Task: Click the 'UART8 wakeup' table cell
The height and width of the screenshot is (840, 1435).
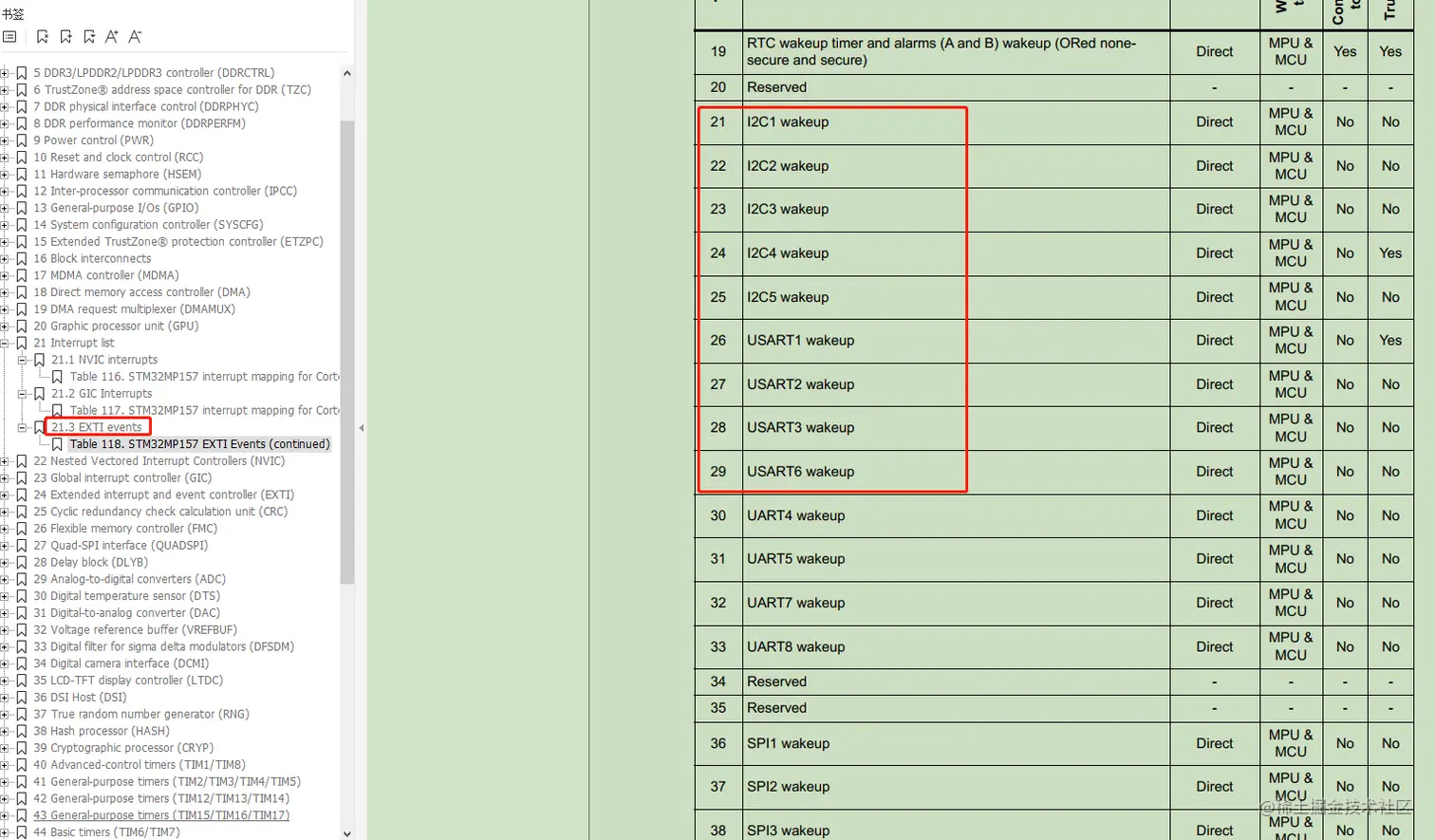Action: coord(956,646)
